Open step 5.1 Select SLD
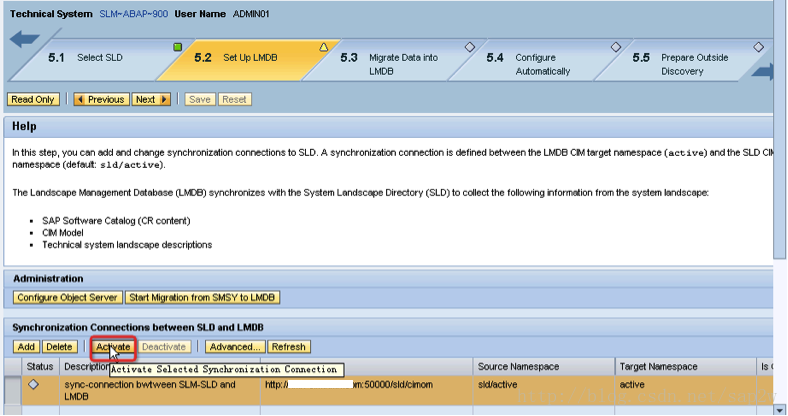Viewport: 788px width, 416px height. (100, 58)
